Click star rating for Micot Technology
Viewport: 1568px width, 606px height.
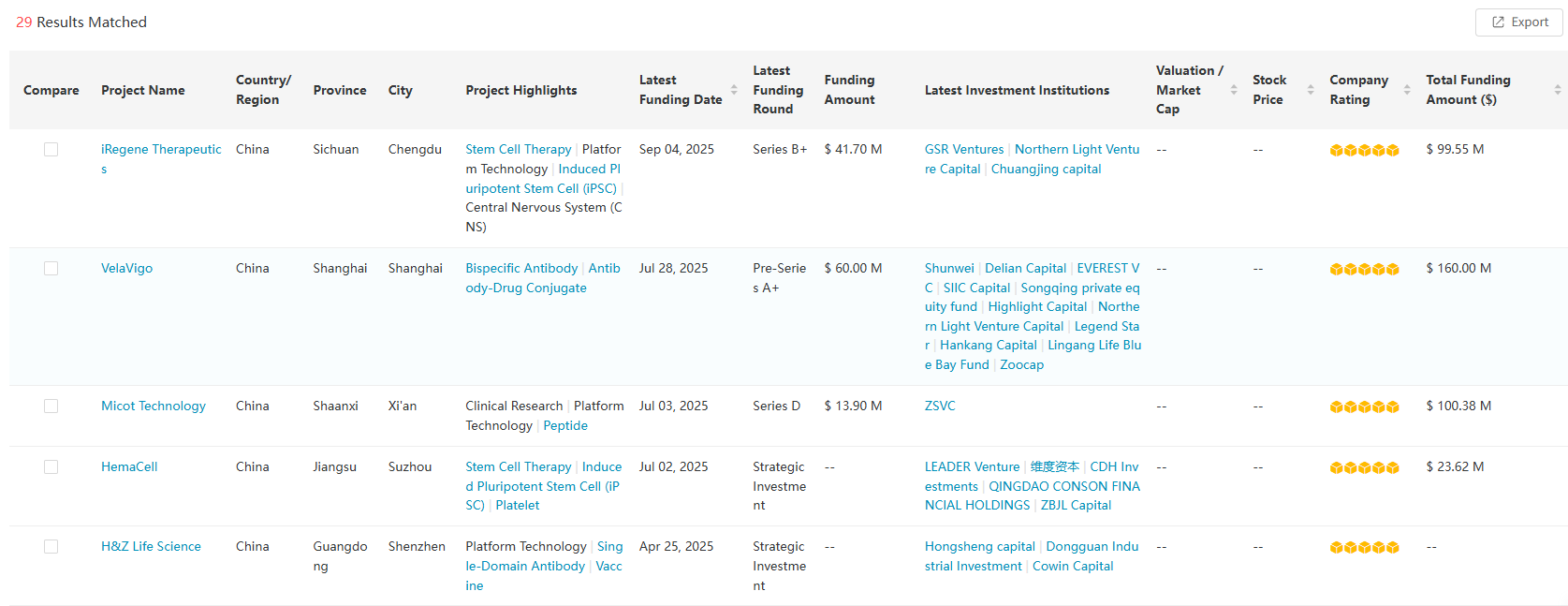tap(1364, 406)
